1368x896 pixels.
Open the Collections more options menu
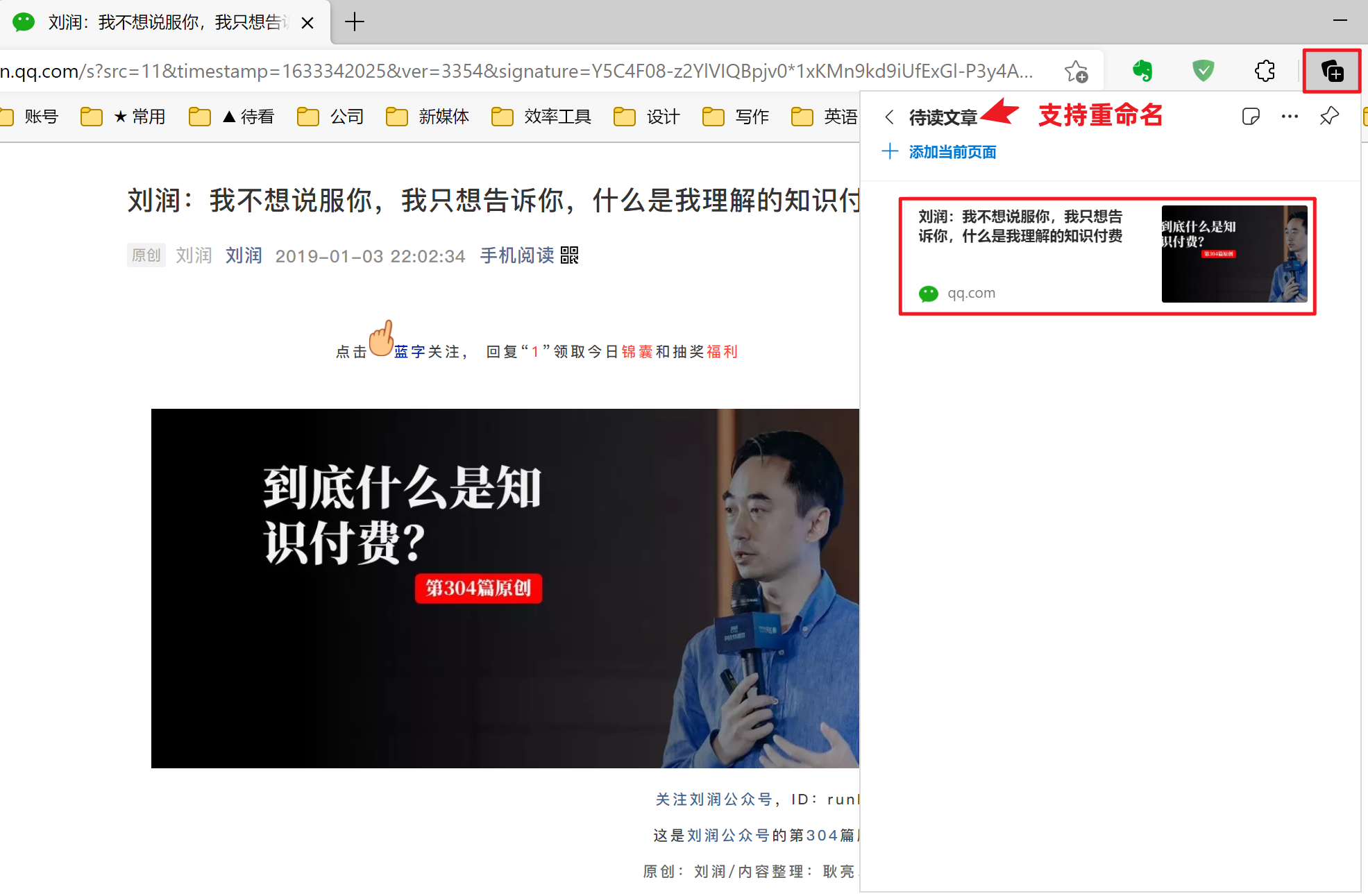click(x=1290, y=116)
